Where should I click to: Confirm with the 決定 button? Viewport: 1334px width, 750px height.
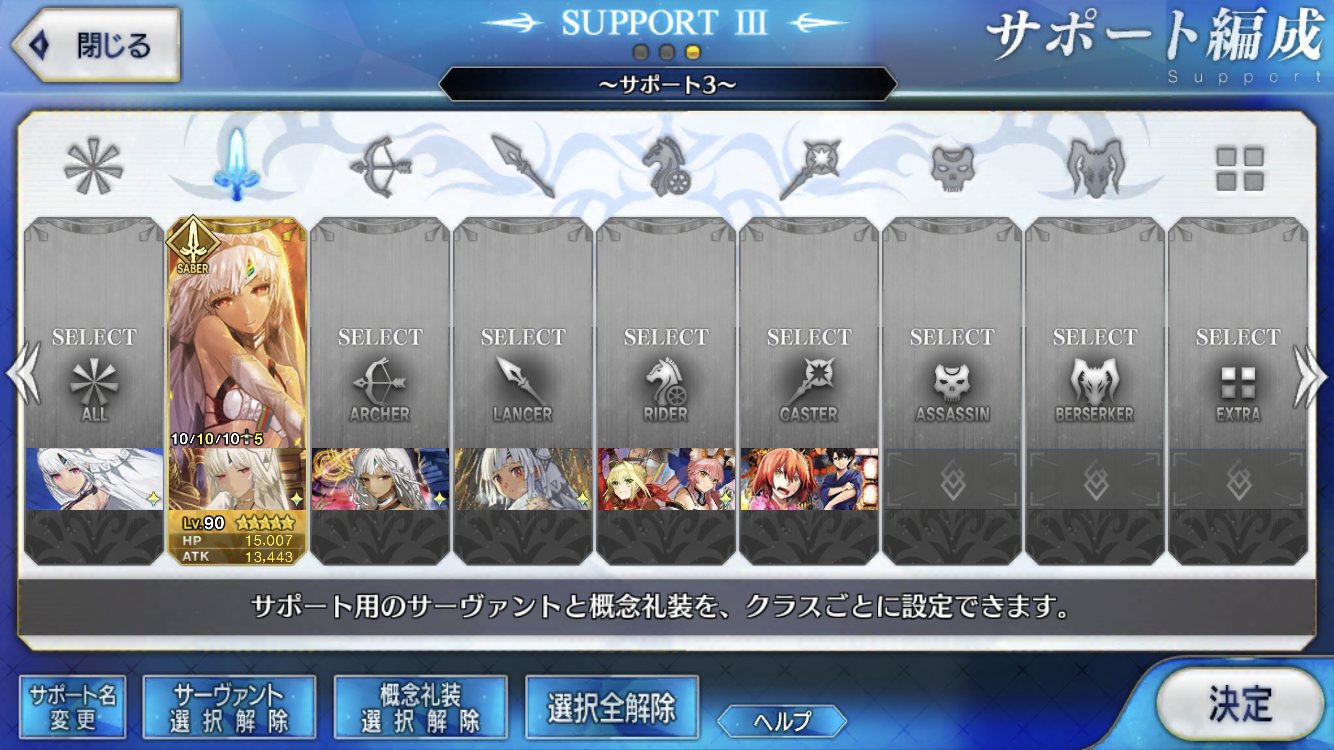click(1240, 704)
